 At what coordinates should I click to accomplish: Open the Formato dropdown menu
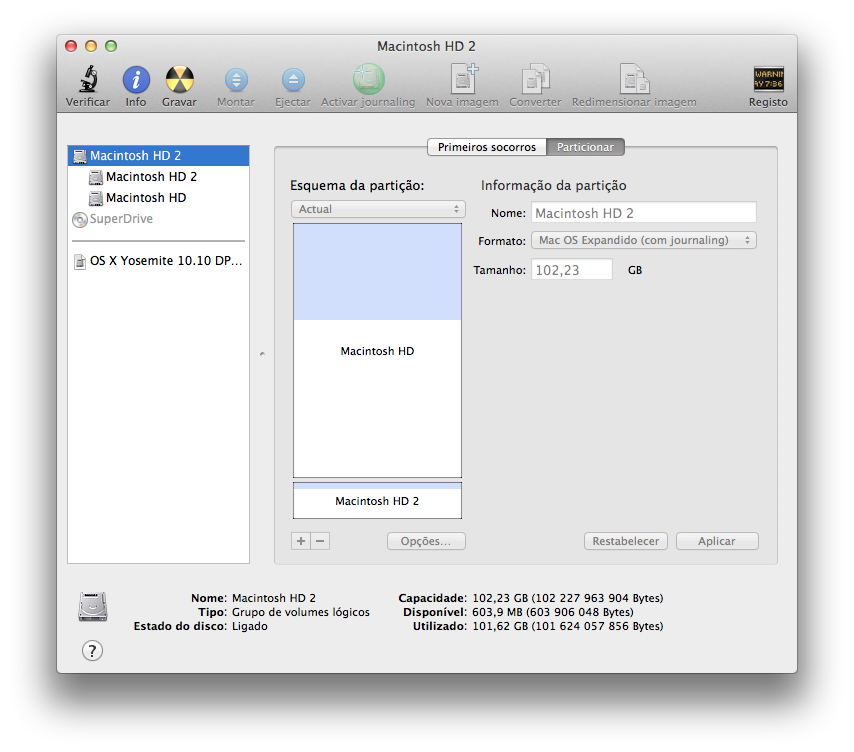(x=644, y=240)
